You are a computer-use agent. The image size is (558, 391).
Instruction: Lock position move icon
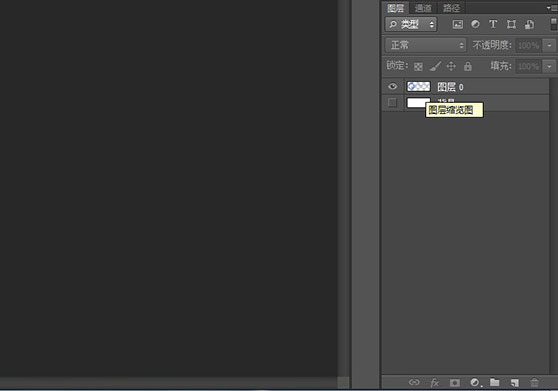[451, 66]
